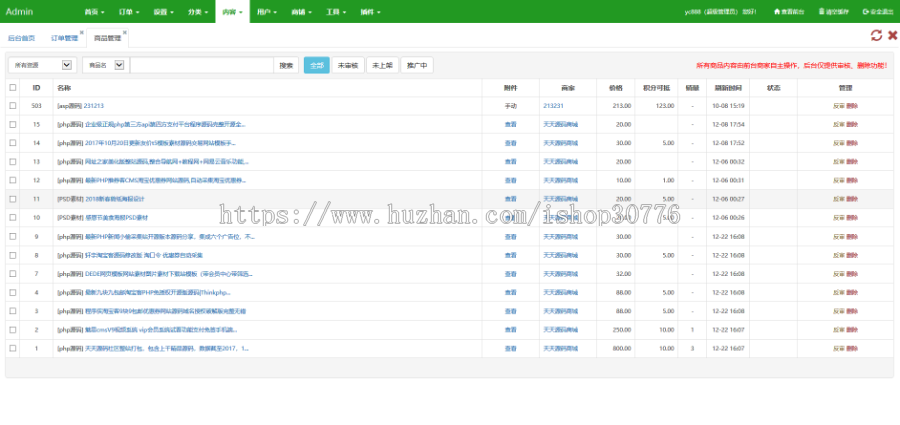Check the box for row ID 503
The width and height of the screenshot is (900, 425).
point(13,106)
